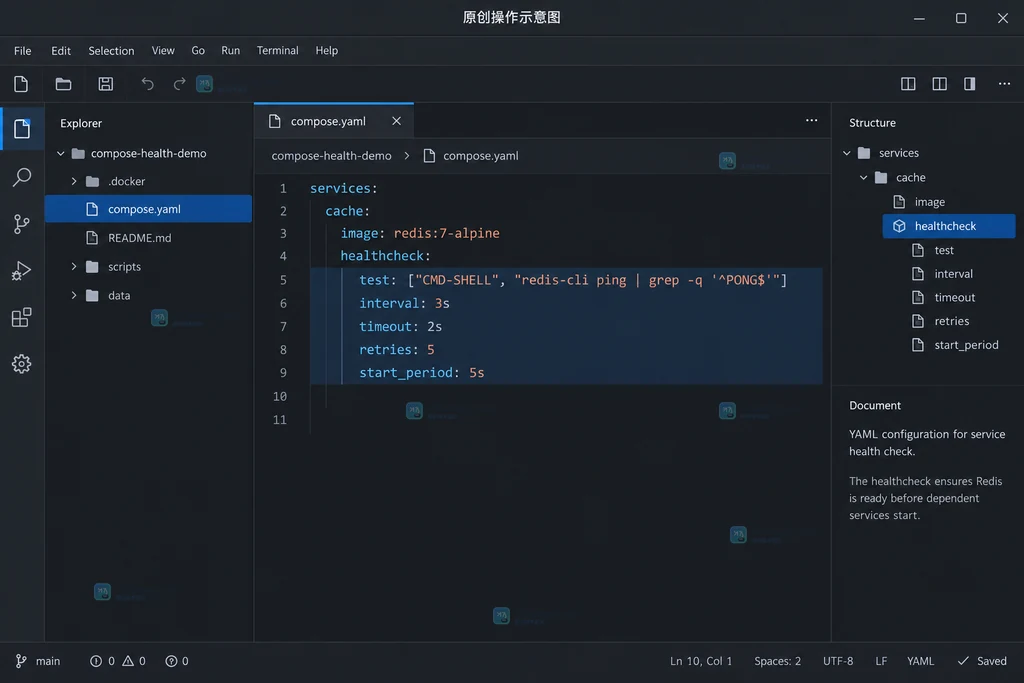The image size is (1024, 683).
Task: Open the View menu
Action: point(163,50)
